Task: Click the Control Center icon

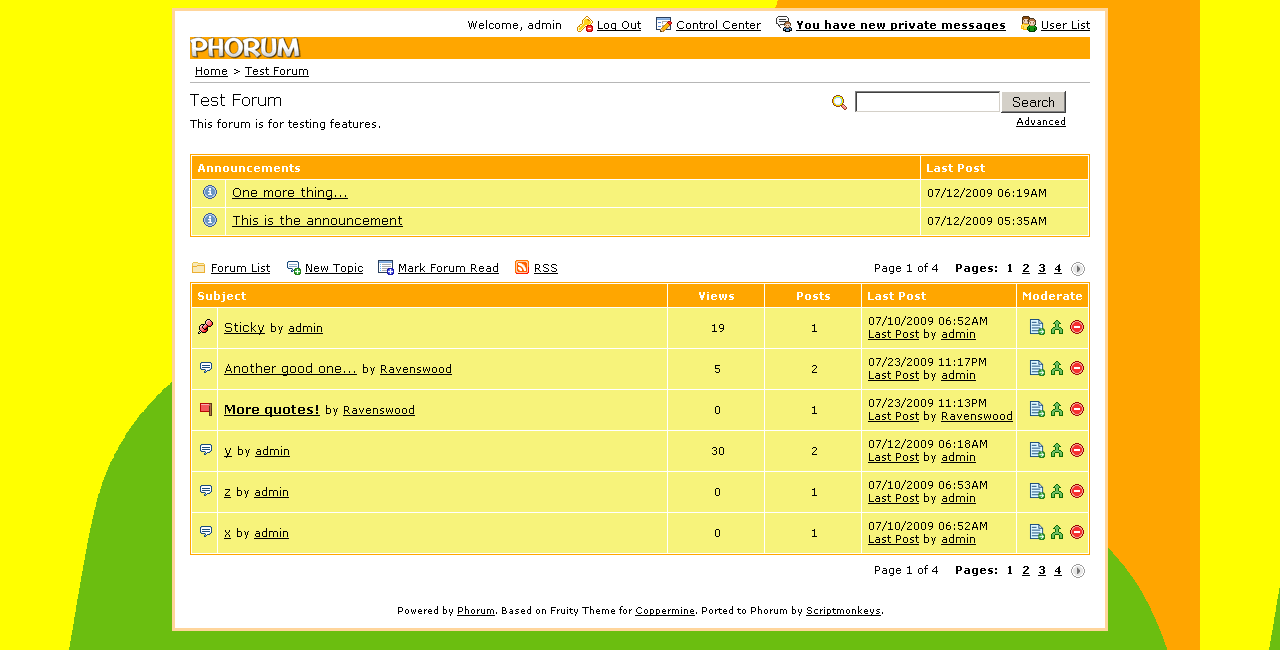Action: point(664,24)
